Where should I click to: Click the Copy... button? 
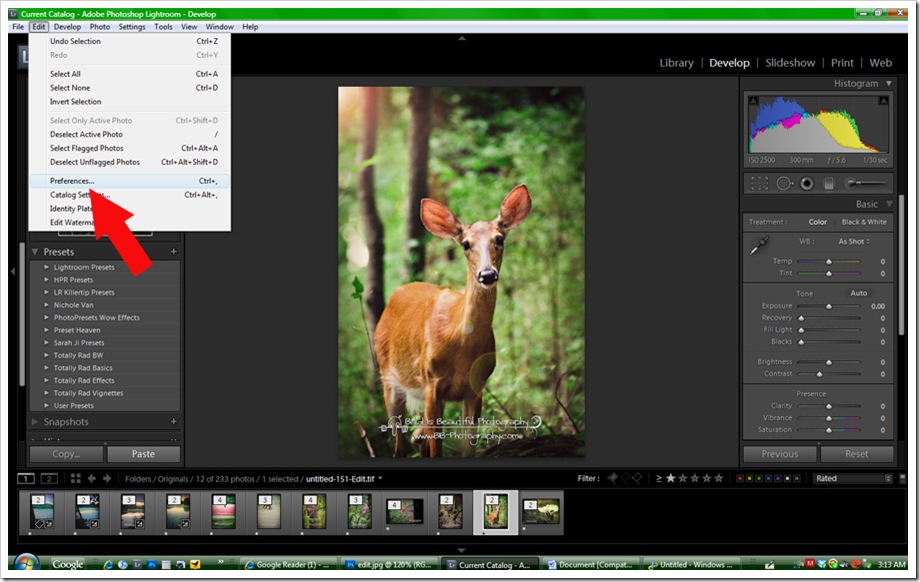pos(66,454)
